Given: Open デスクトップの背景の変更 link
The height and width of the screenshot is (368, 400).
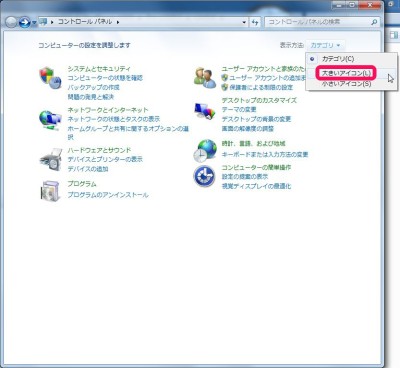Looking at the screenshot, I should 256,119.
